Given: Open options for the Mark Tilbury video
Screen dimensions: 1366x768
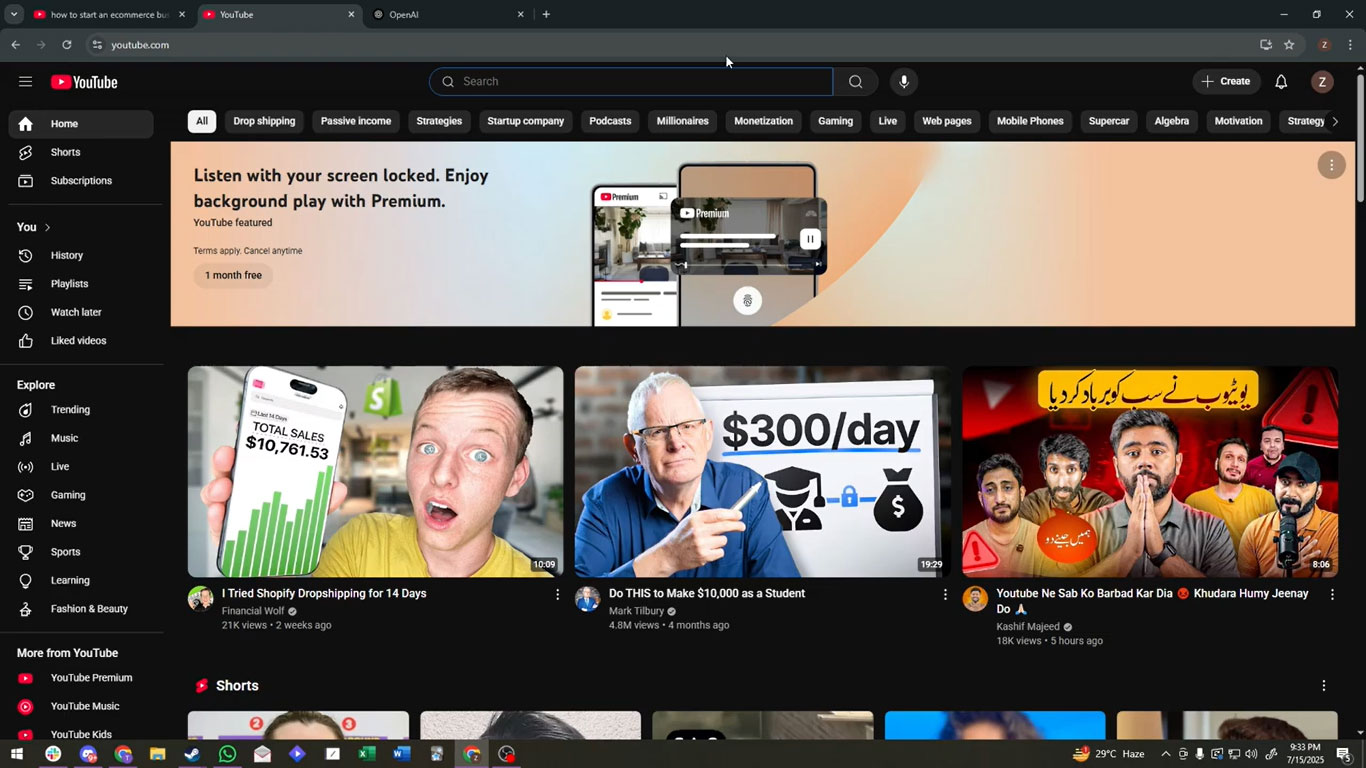Looking at the screenshot, I should [945, 594].
